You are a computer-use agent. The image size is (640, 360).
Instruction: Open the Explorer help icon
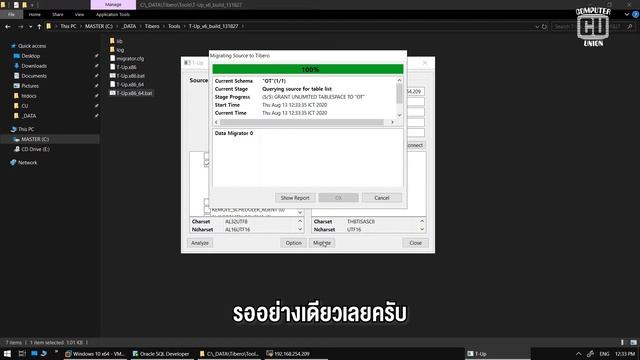(636, 14)
